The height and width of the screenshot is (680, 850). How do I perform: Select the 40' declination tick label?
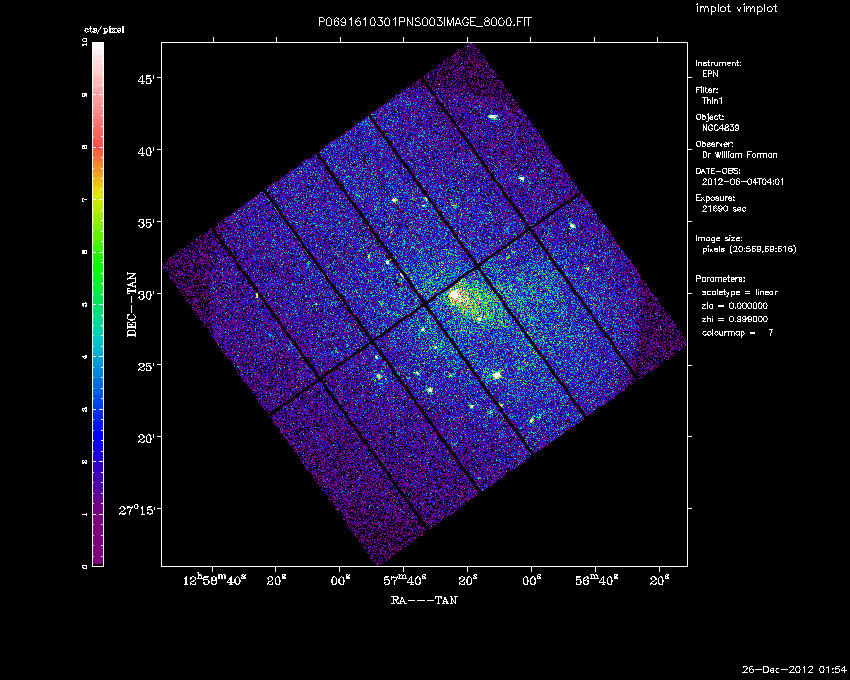[x=147, y=151]
